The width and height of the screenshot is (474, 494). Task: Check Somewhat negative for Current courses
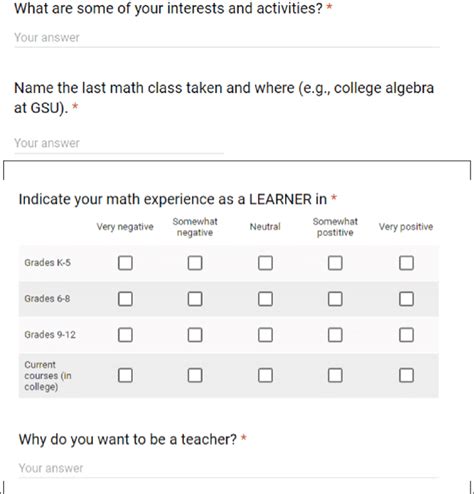(x=195, y=376)
